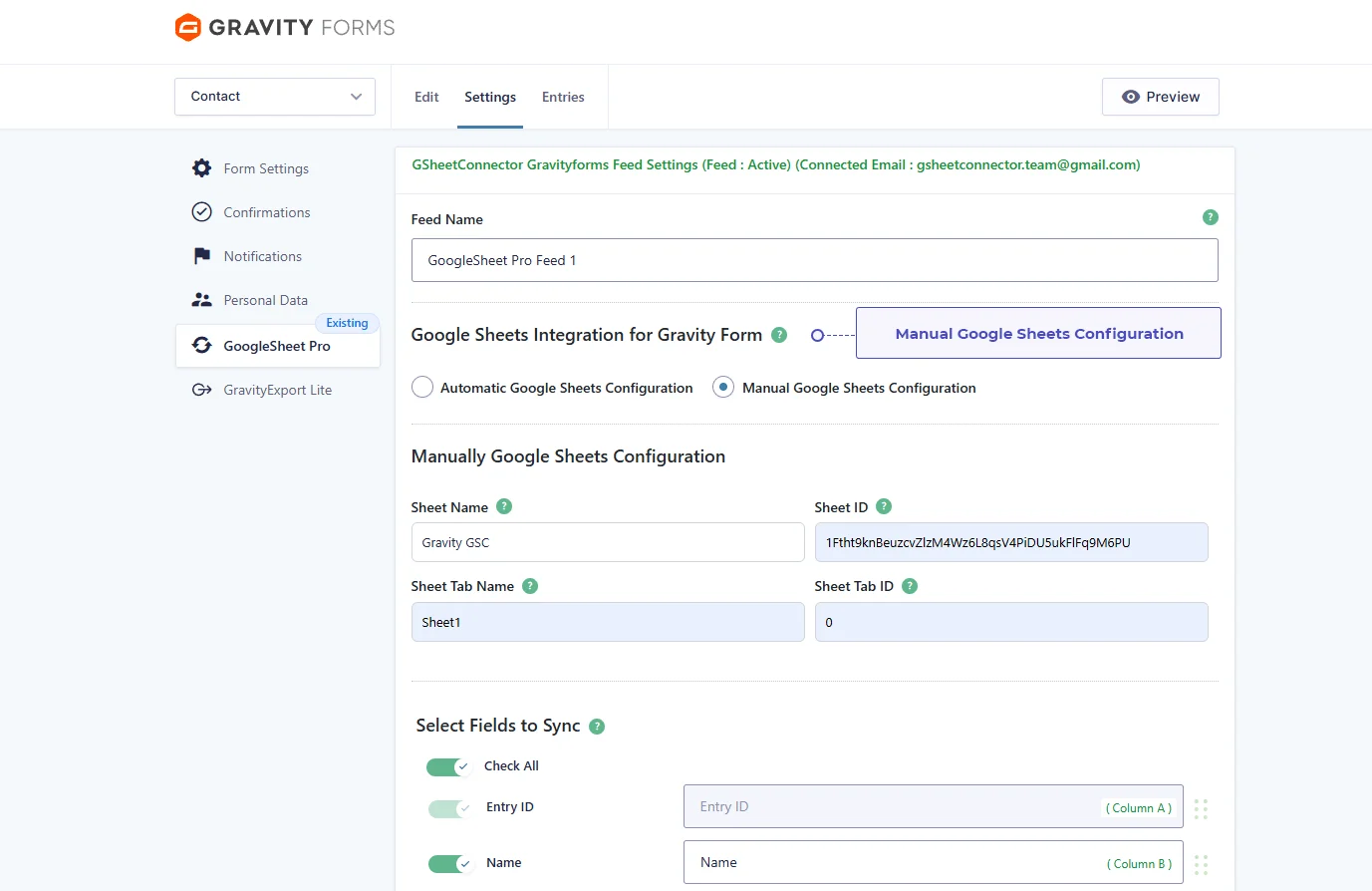Select Manual Google Sheets Configuration radio button
Viewport: 1372px width, 891px height.
click(x=723, y=388)
